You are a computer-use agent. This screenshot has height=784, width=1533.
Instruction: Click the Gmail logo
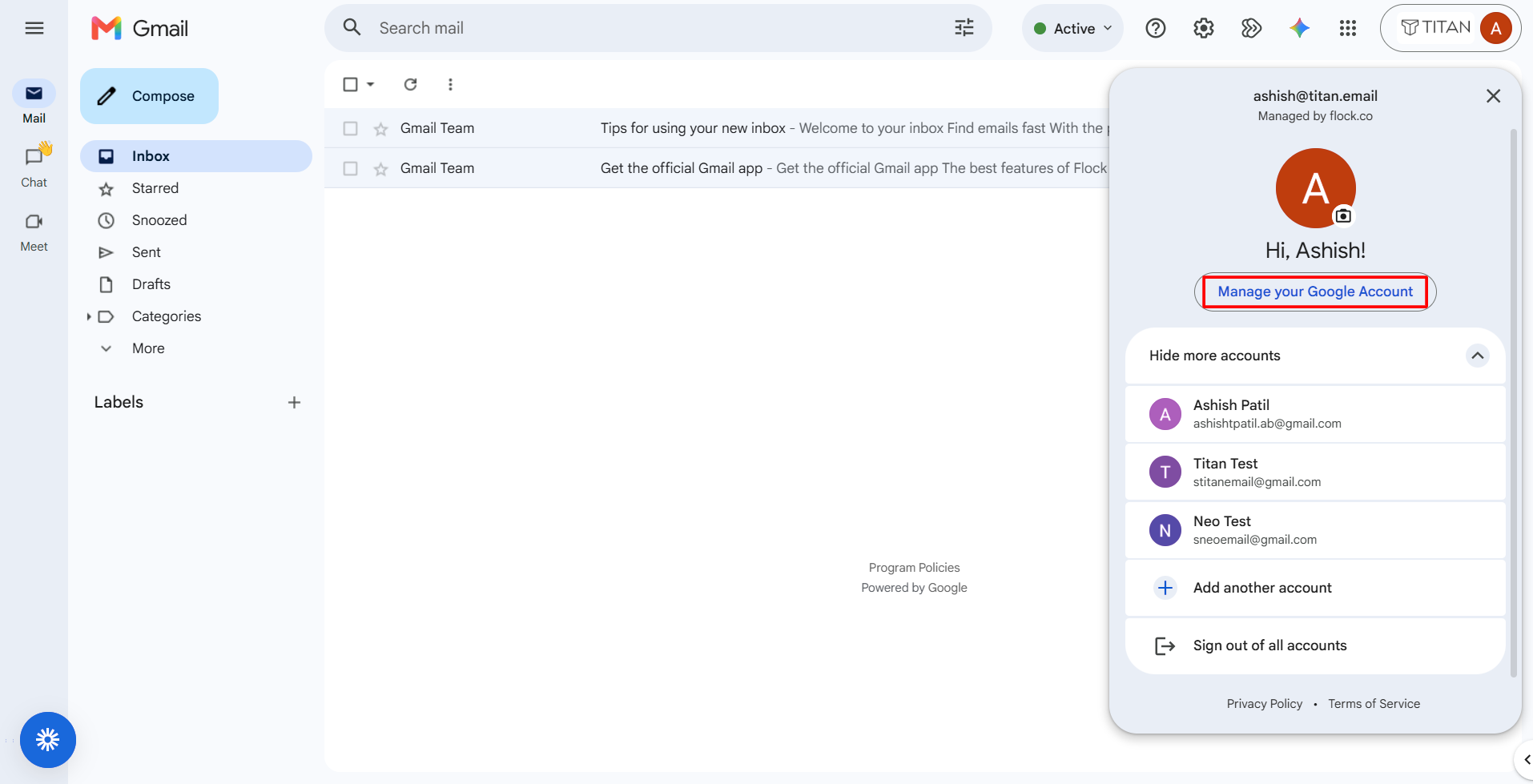[140, 28]
